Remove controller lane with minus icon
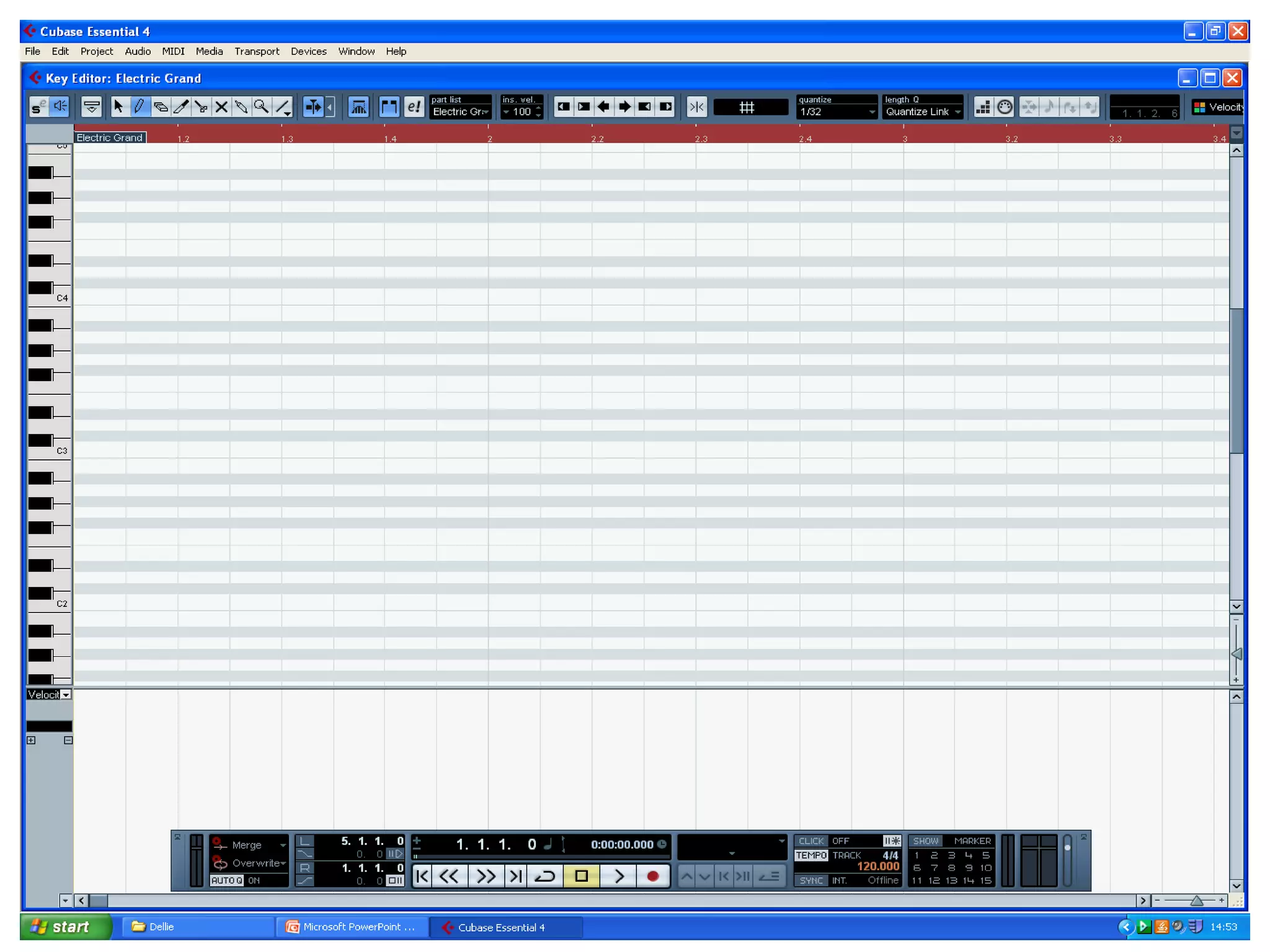 tap(68, 741)
